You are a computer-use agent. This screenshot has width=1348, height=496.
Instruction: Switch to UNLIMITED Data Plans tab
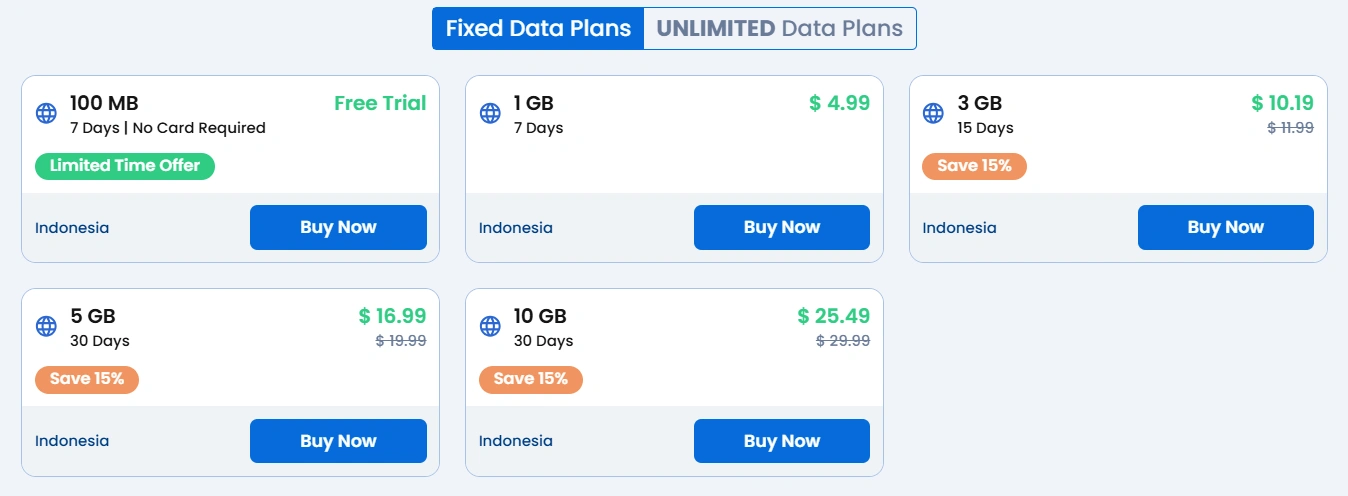[779, 28]
